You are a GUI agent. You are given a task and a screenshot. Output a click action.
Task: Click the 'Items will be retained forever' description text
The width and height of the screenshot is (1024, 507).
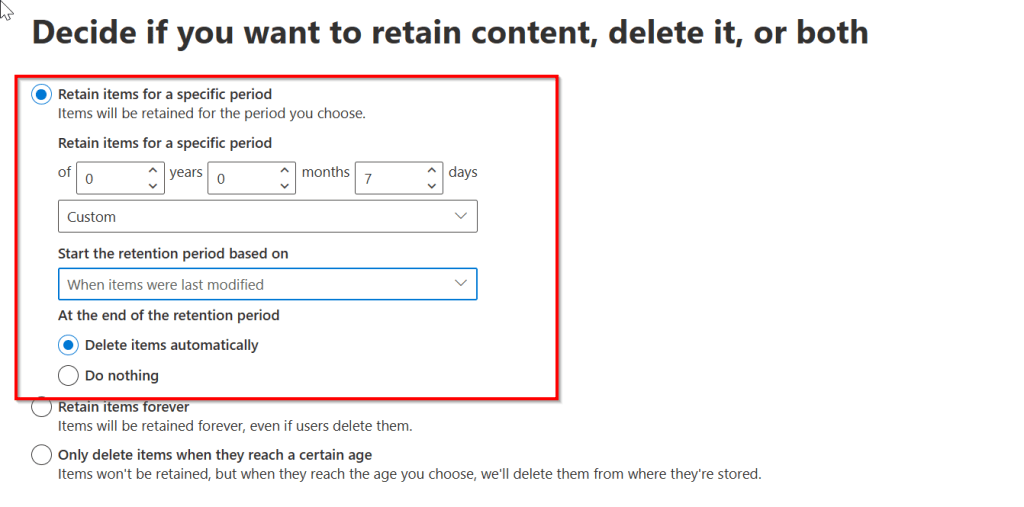point(235,426)
